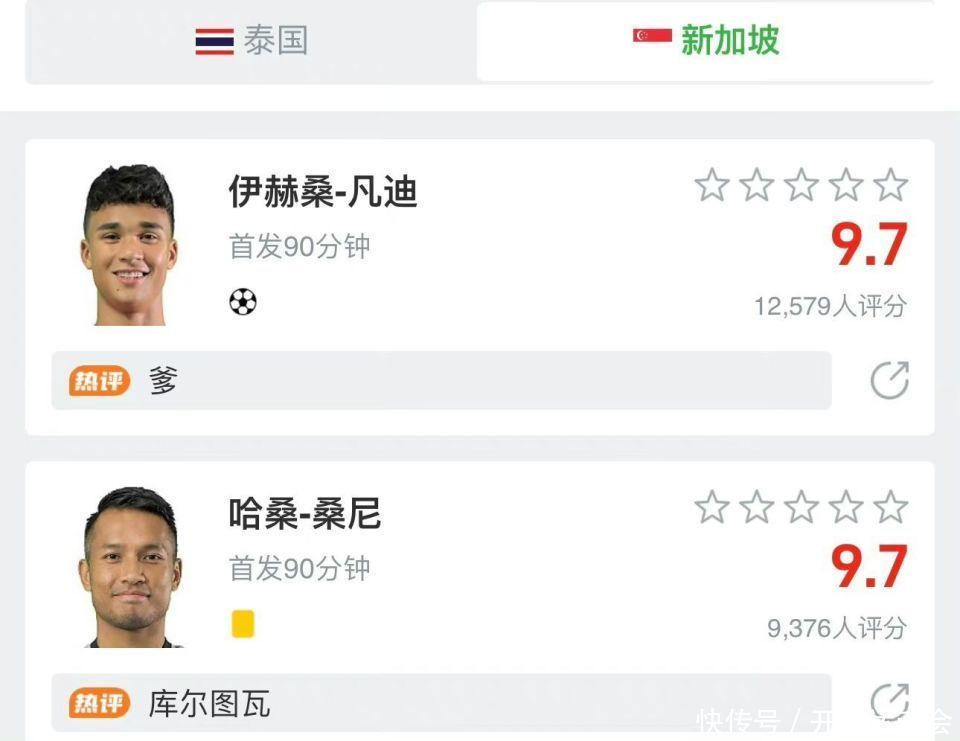Open hot comment "爹"
Image resolution: width=960 pixels, height=741 pixels.
coord(441,380)
